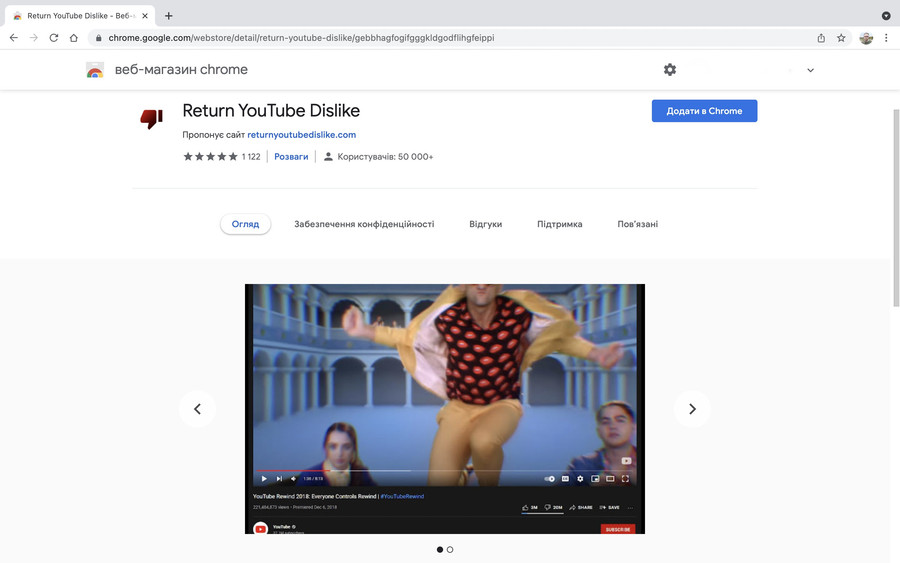Switch to Забезпечення конфіденційності tab
Viewport: 900px width, 563px height.
pyautogui.click(x=364, y=224)
